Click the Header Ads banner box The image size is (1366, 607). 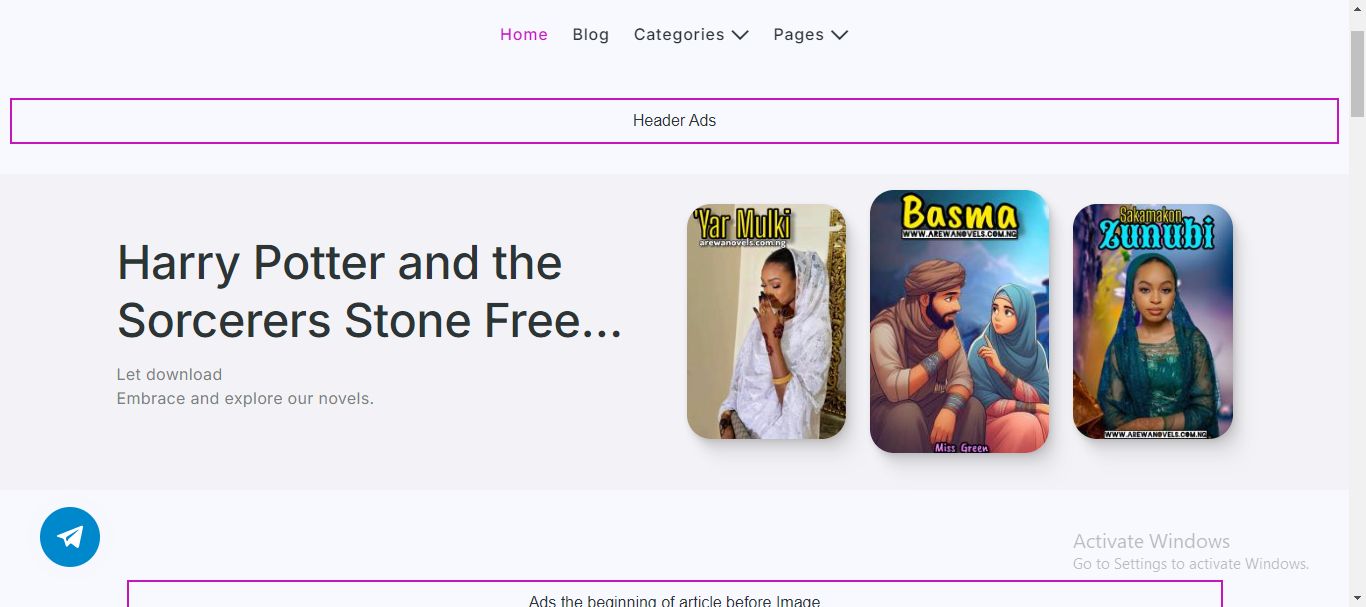[x=674, y=121]
